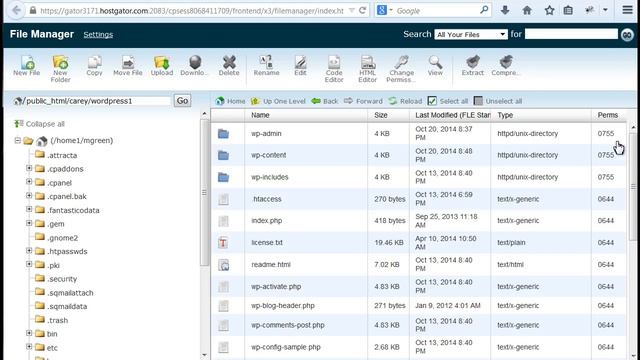
Task: Reload the file listing
Action: point(405,101)
